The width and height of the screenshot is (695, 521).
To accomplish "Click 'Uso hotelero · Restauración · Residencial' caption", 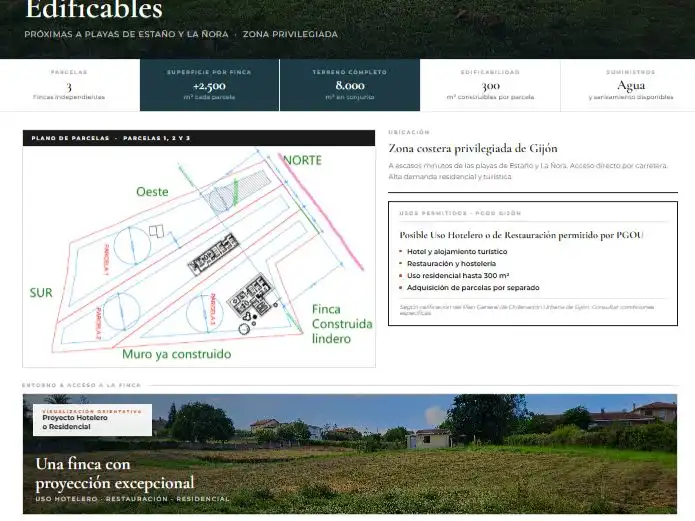I will (x=133, y=499).
